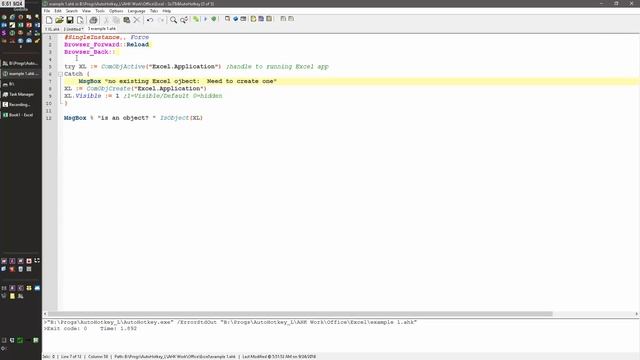Click the '#SingleInstance, Force' text on line 1
The height and width of the screenshot is (360, 640).
[x=107, y=37]
